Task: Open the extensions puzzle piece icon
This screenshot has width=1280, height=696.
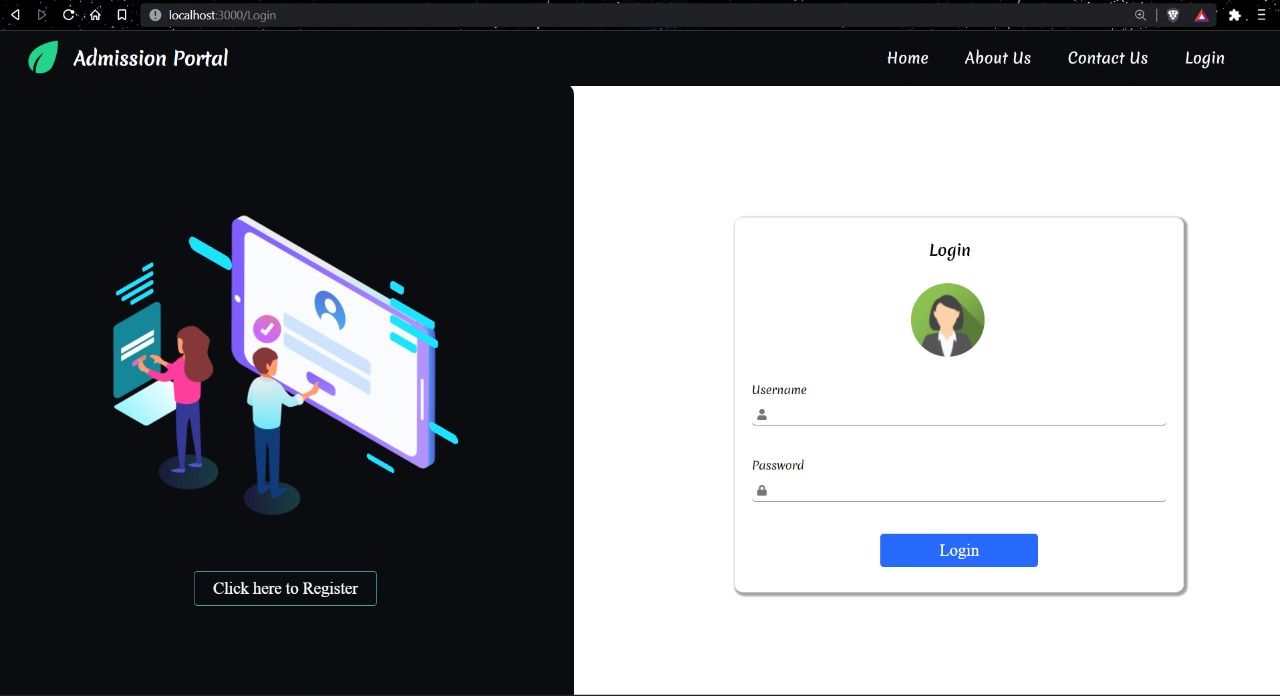Action: pyautogui.click(x=1235, y=15)
